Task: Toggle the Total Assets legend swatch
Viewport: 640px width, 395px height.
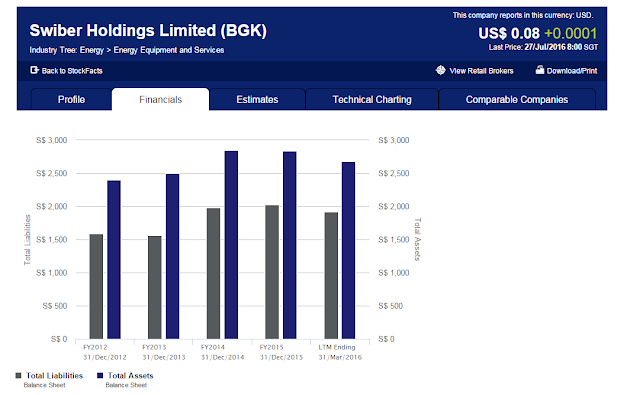Action: [x=100, y=375]
